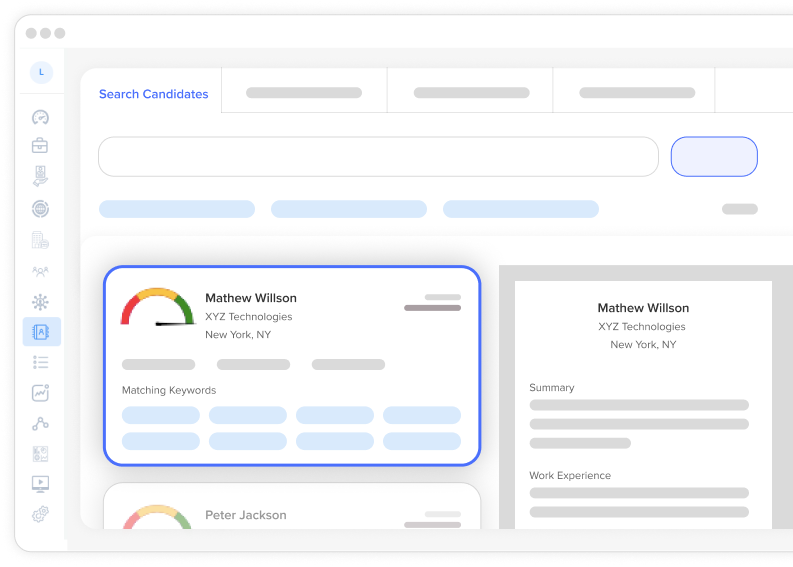Open the people group icon
Screen dimensions: 793x567
click(40, 272)
